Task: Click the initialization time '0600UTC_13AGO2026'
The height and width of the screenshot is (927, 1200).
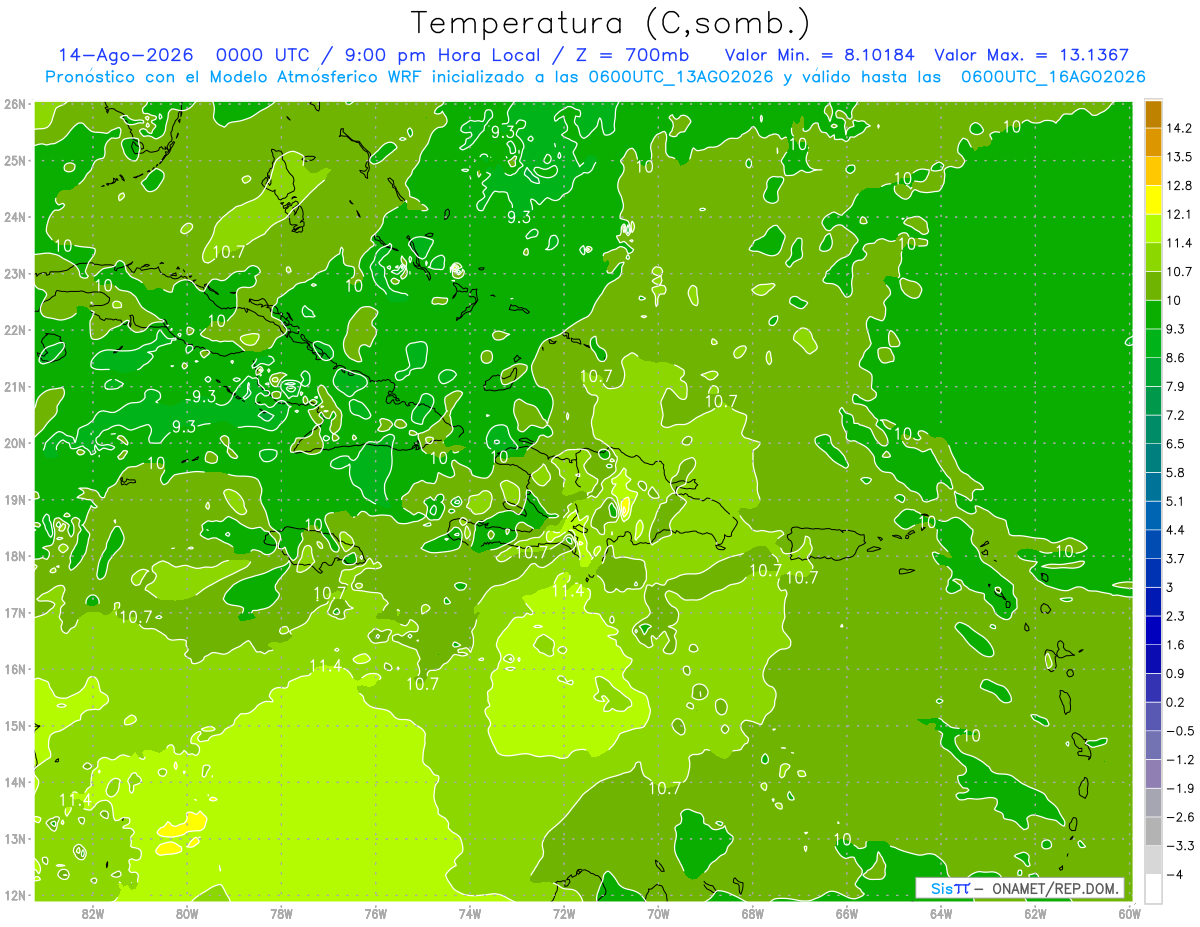Action: tap(681, 77)
